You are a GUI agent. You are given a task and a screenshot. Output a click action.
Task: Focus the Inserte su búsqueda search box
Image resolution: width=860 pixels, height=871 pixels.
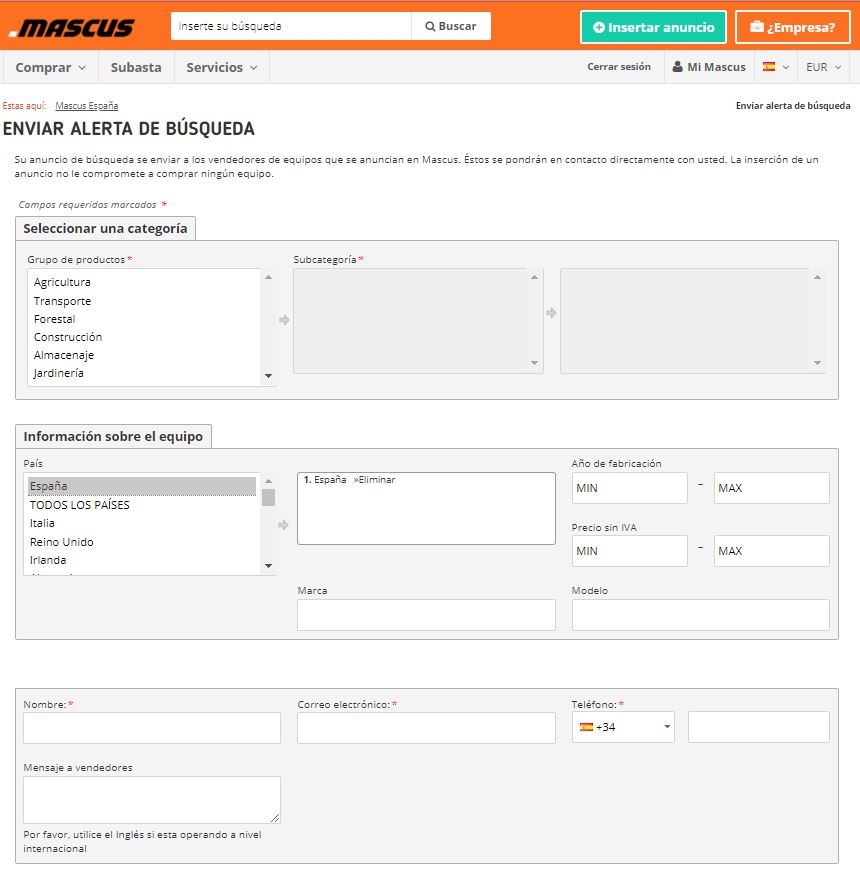click(291, 26)
